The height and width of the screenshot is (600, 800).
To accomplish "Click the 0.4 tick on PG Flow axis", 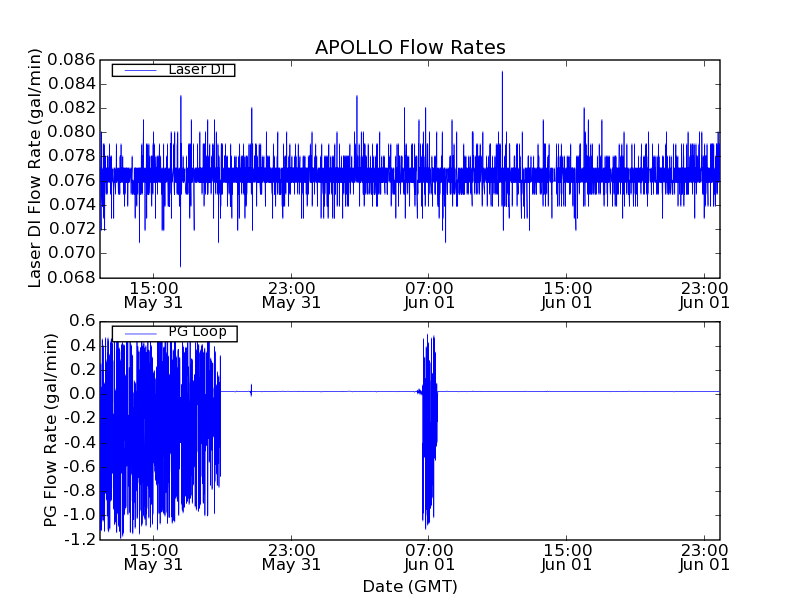I will click(83, 345).
